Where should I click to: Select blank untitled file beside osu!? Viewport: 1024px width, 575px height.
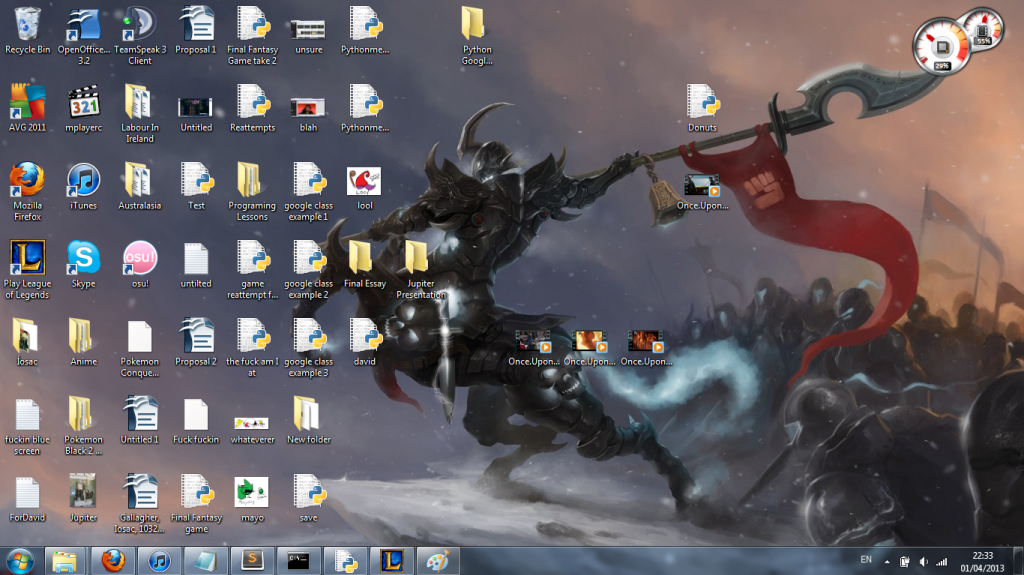click(x=196, y=259)
